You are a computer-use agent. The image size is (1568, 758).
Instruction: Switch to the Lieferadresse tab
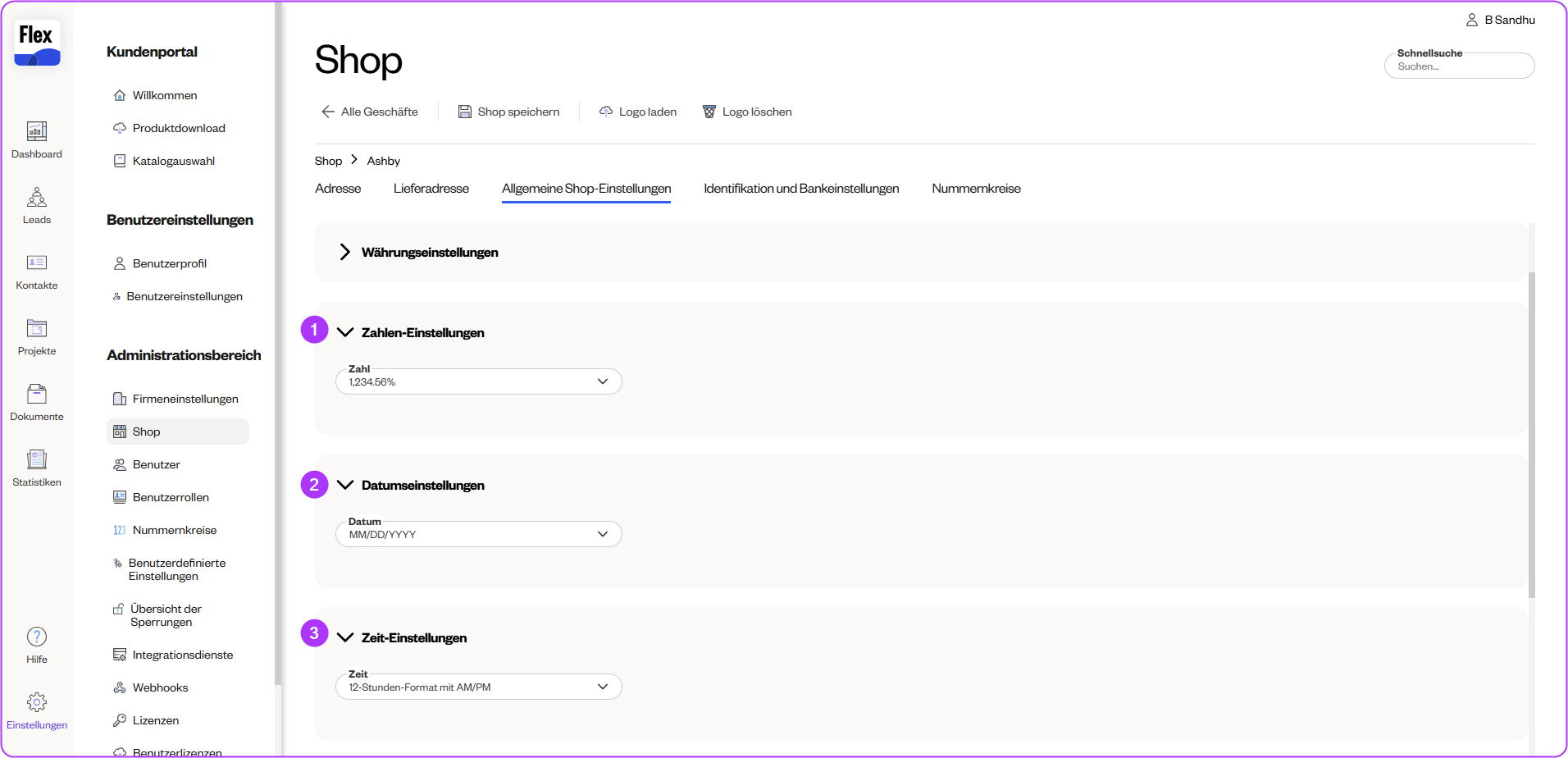coord(431,189)
